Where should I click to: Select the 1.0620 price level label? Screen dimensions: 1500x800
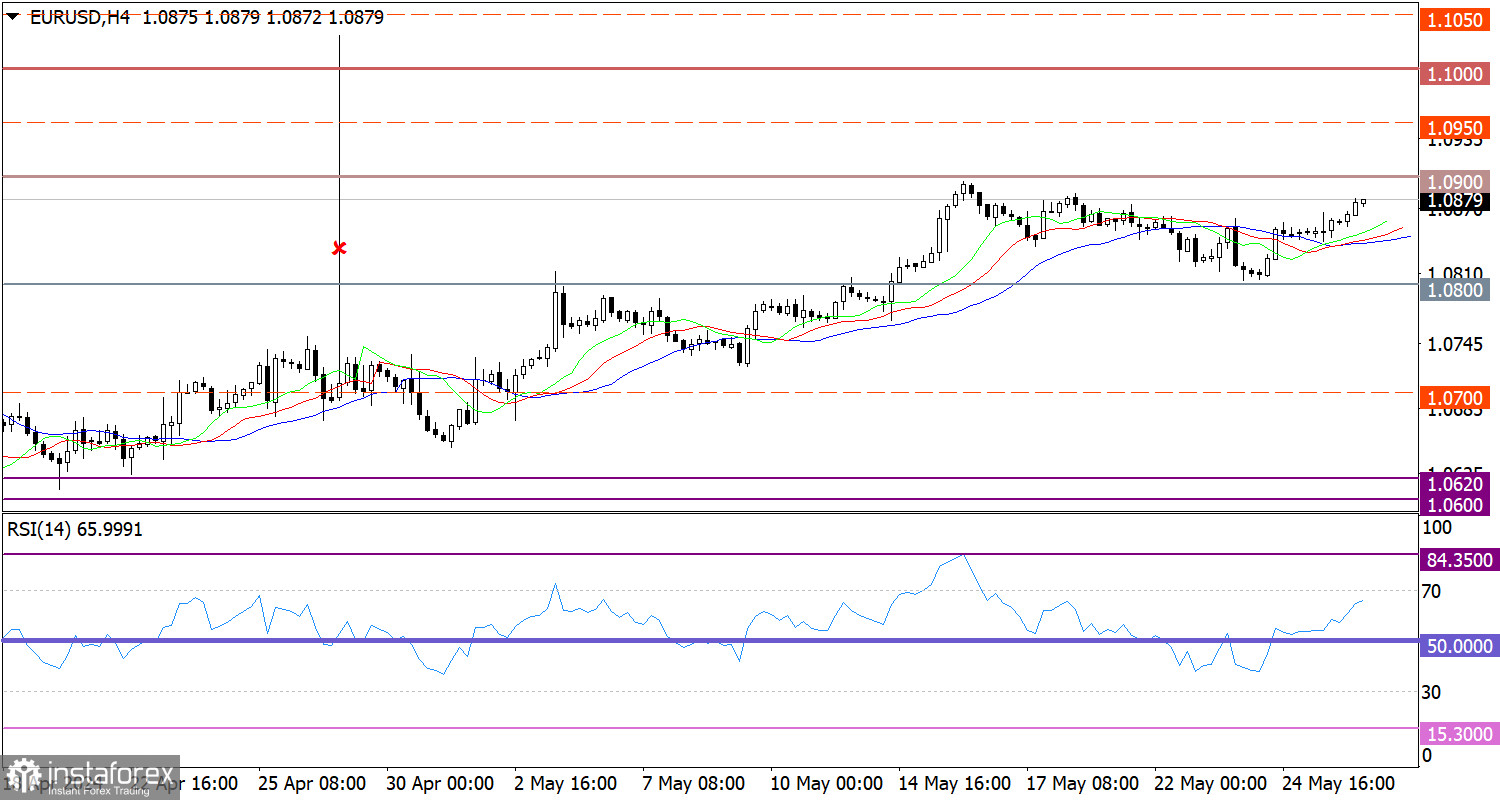coord(1454,484)
